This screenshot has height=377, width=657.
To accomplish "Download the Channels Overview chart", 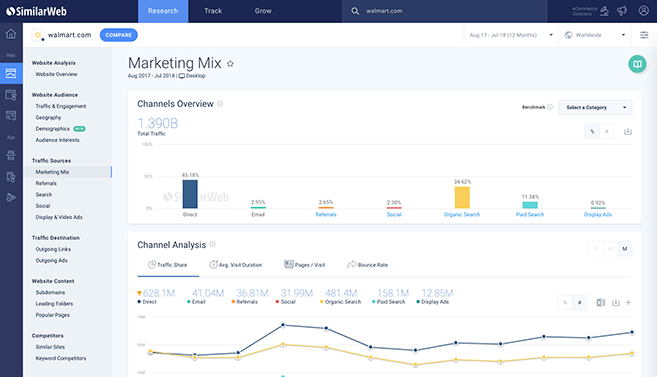I will click(x=628, y=132).
